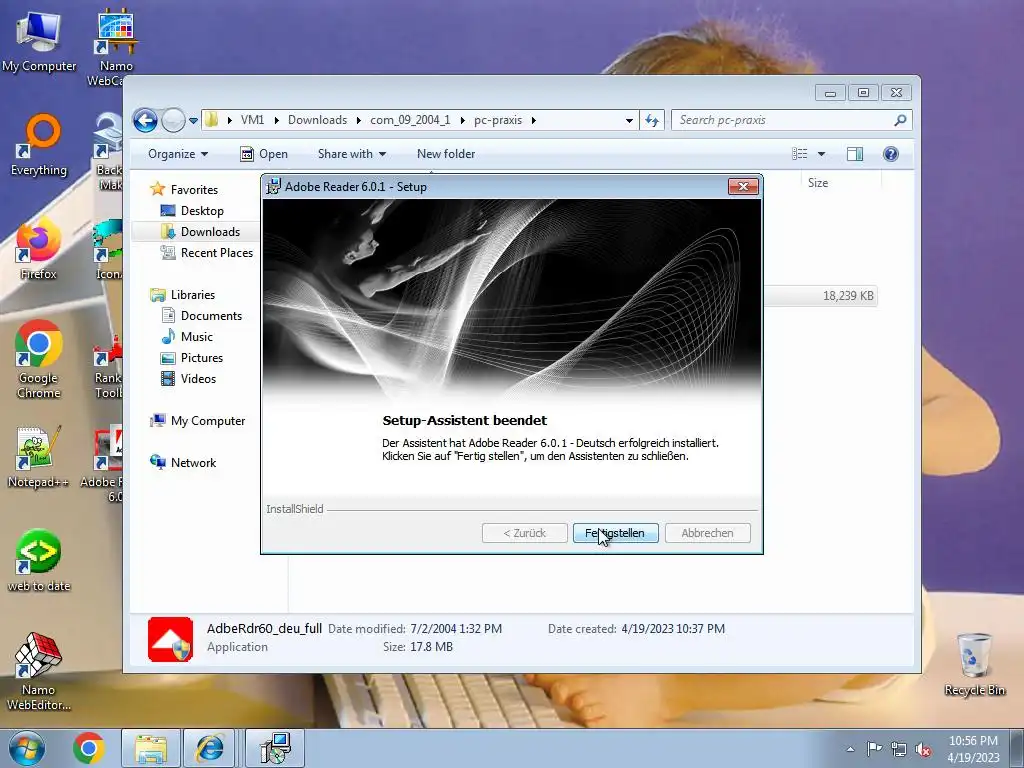
Task: Click the AdbeRdr60_deu_full details pane icon
Action: 170,639
